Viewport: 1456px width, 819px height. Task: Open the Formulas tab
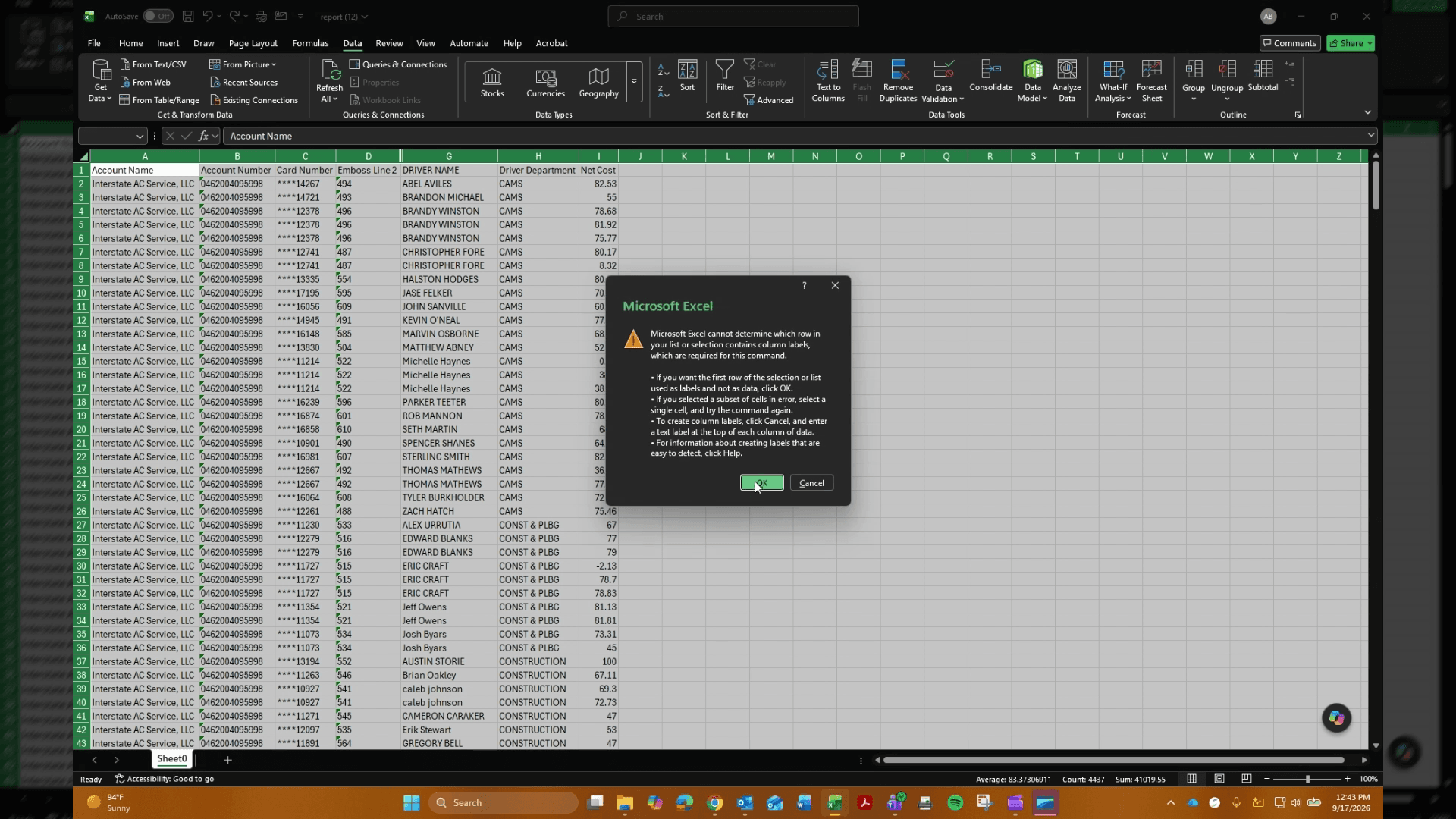click(x=310, y=43)
